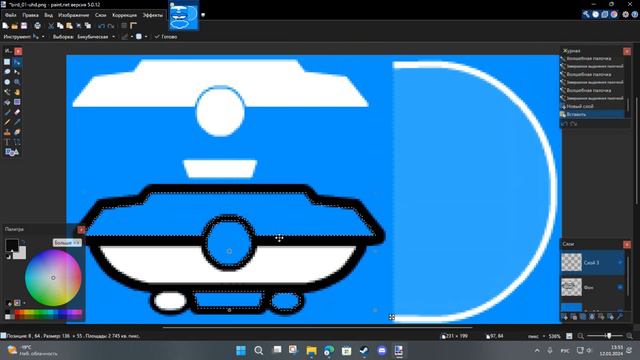
Task: Open the image list dropdown arrow
Action: pos(203,15)
